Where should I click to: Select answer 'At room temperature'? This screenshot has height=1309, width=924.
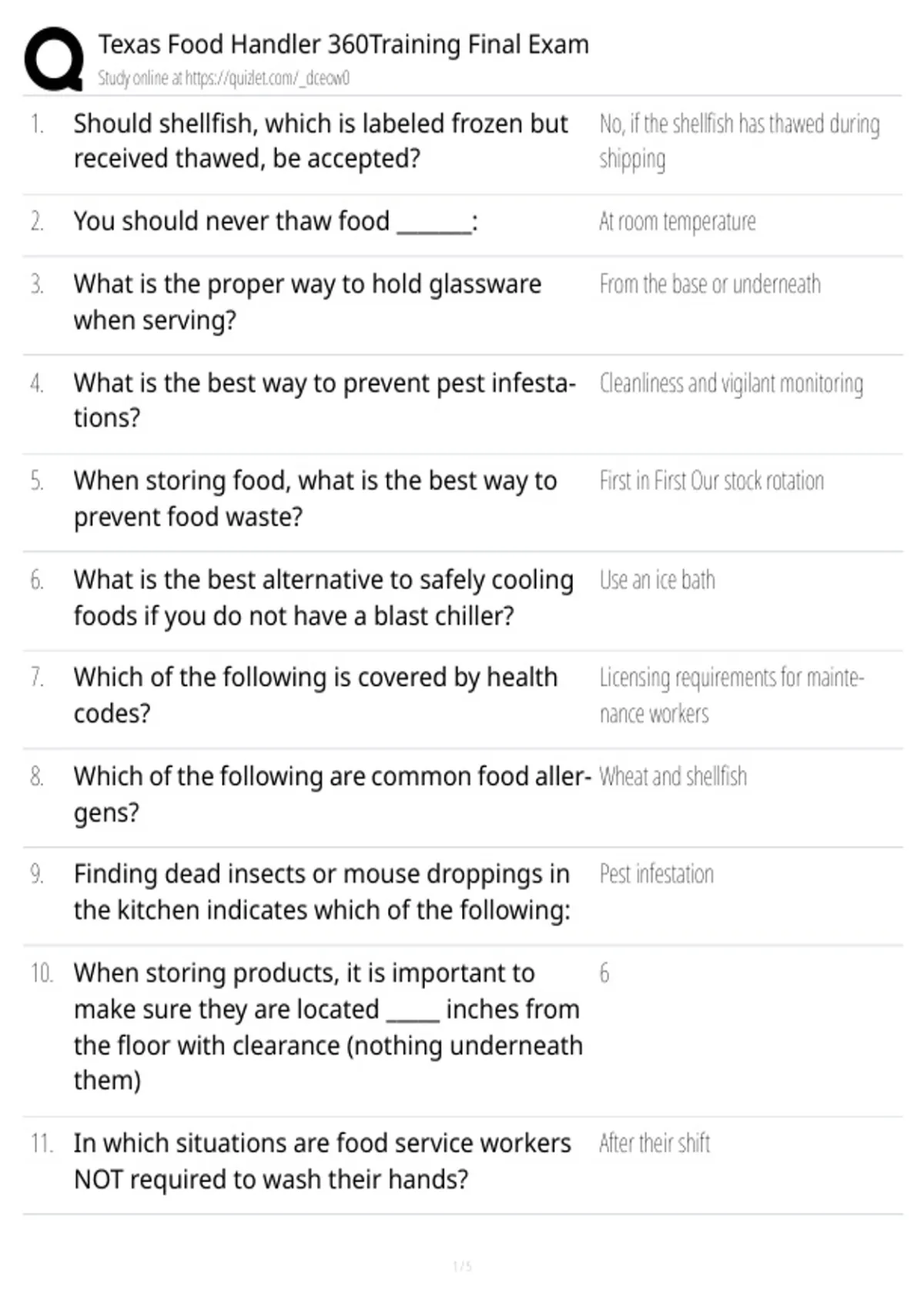point(678,222)
